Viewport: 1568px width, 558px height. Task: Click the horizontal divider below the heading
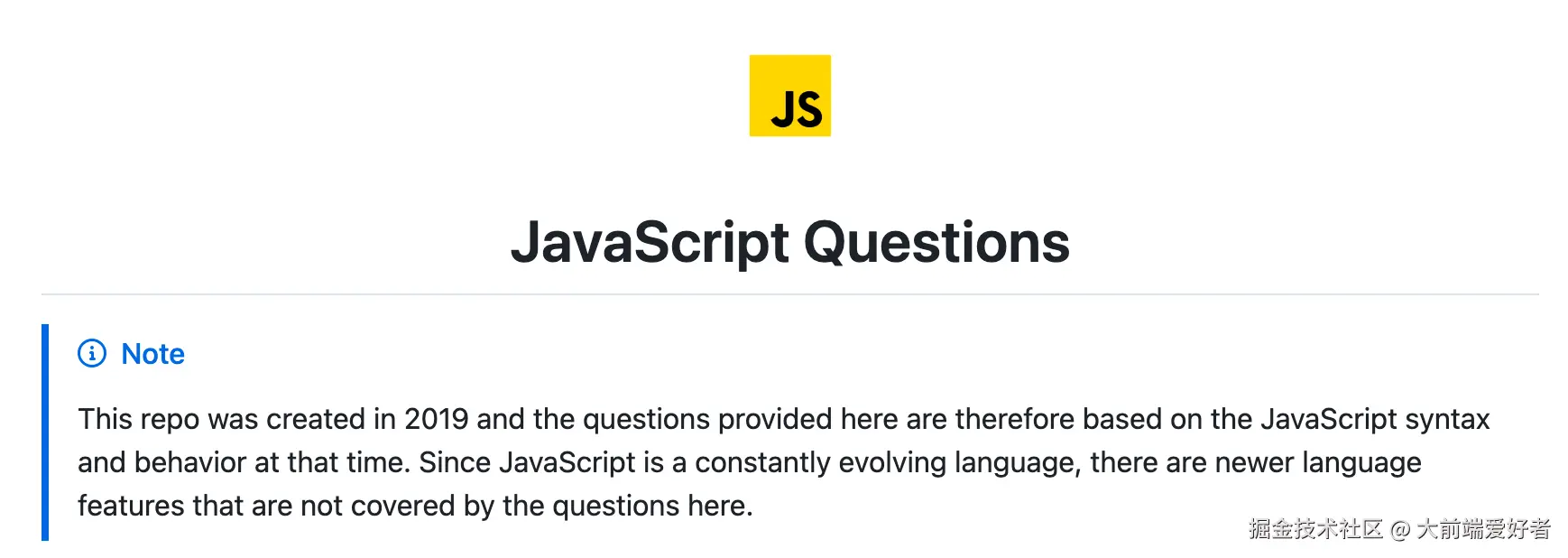coord(789,294)
